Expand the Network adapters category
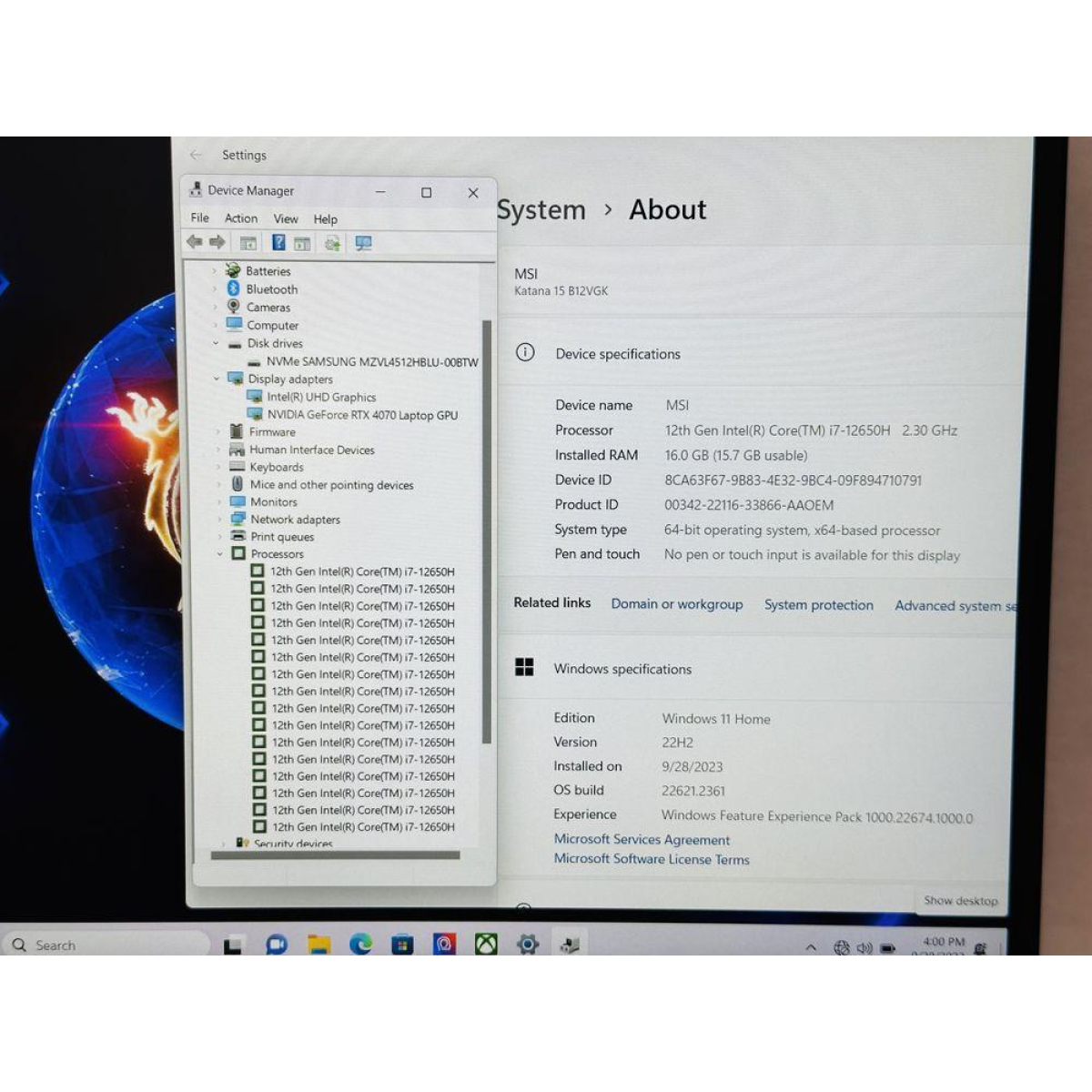This screenshot has width=1092, height=1092. pos(219,520)
